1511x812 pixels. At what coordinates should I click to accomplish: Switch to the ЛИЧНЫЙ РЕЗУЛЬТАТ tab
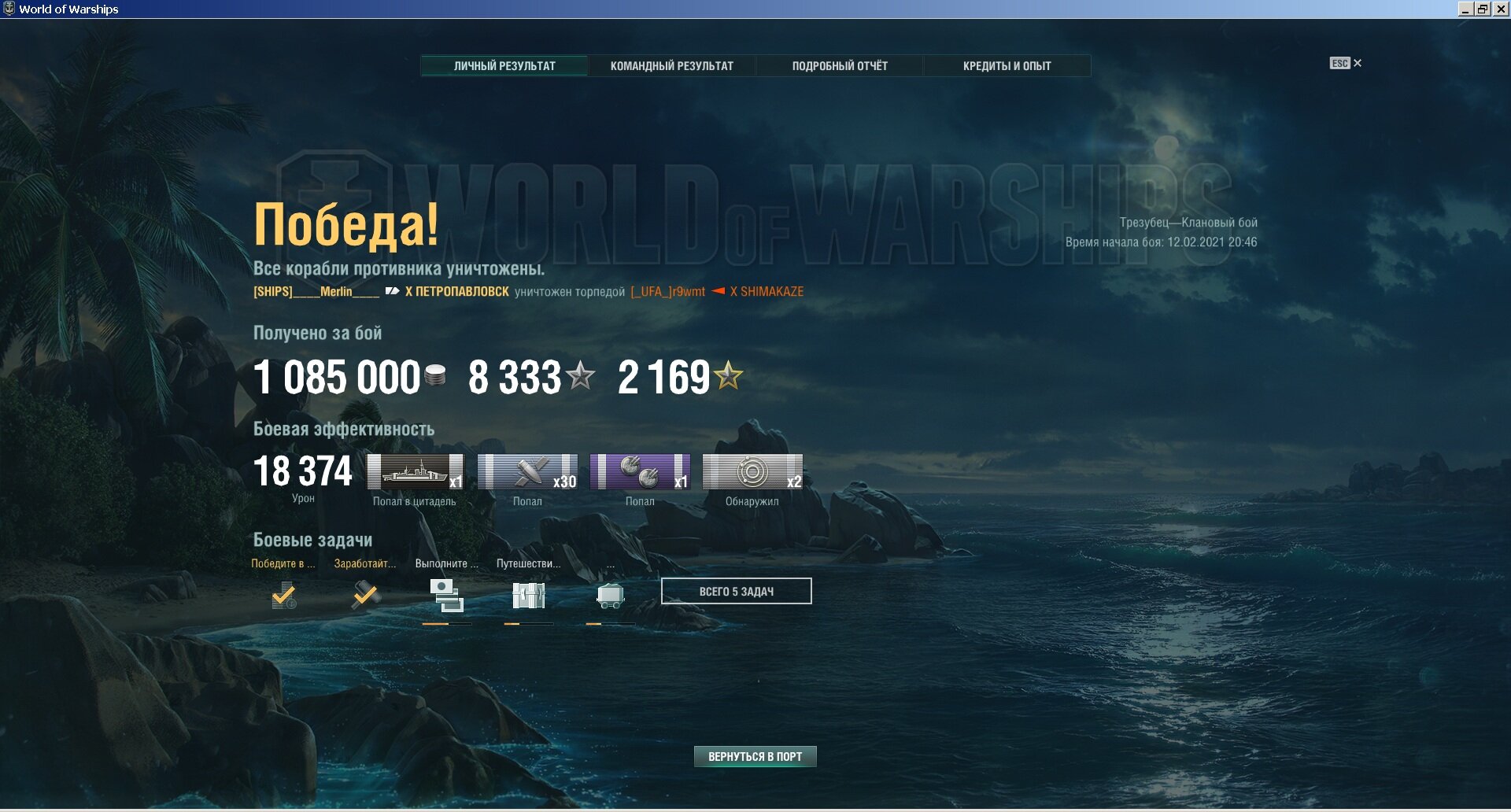(x=504, y=65)
